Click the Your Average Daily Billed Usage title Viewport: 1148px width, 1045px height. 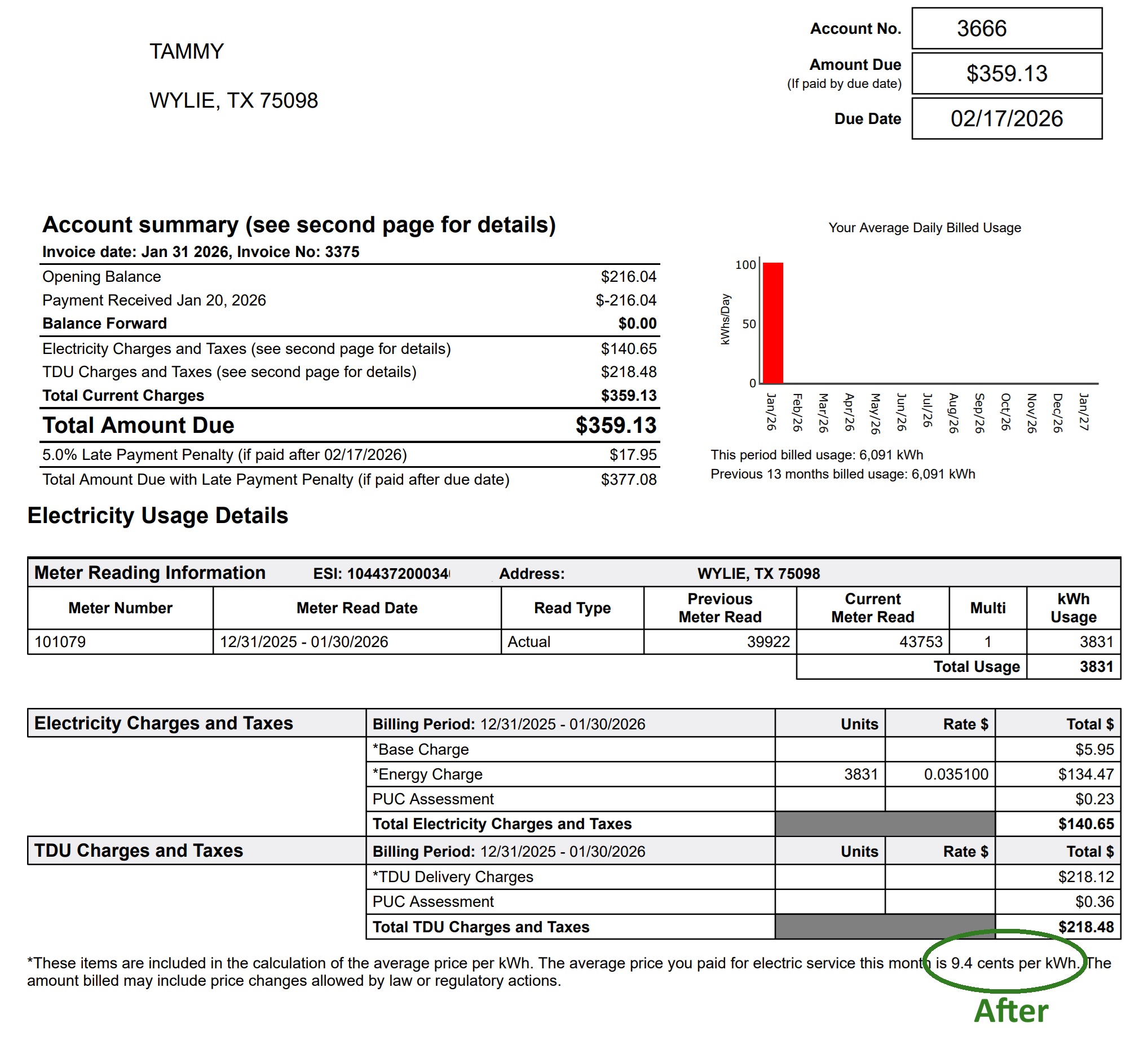coord(924,228)
